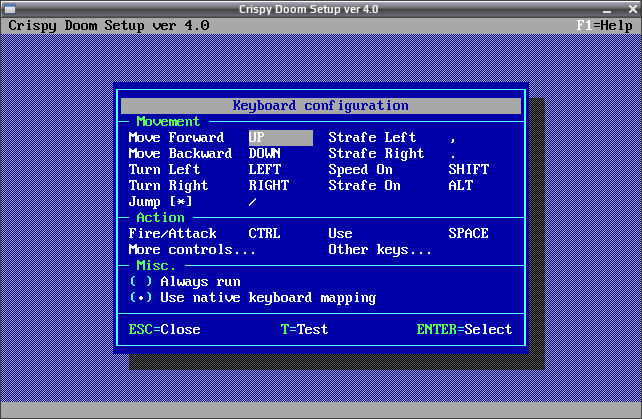Click the Strafe Left label
642x419 pixels.
[372, 138]
